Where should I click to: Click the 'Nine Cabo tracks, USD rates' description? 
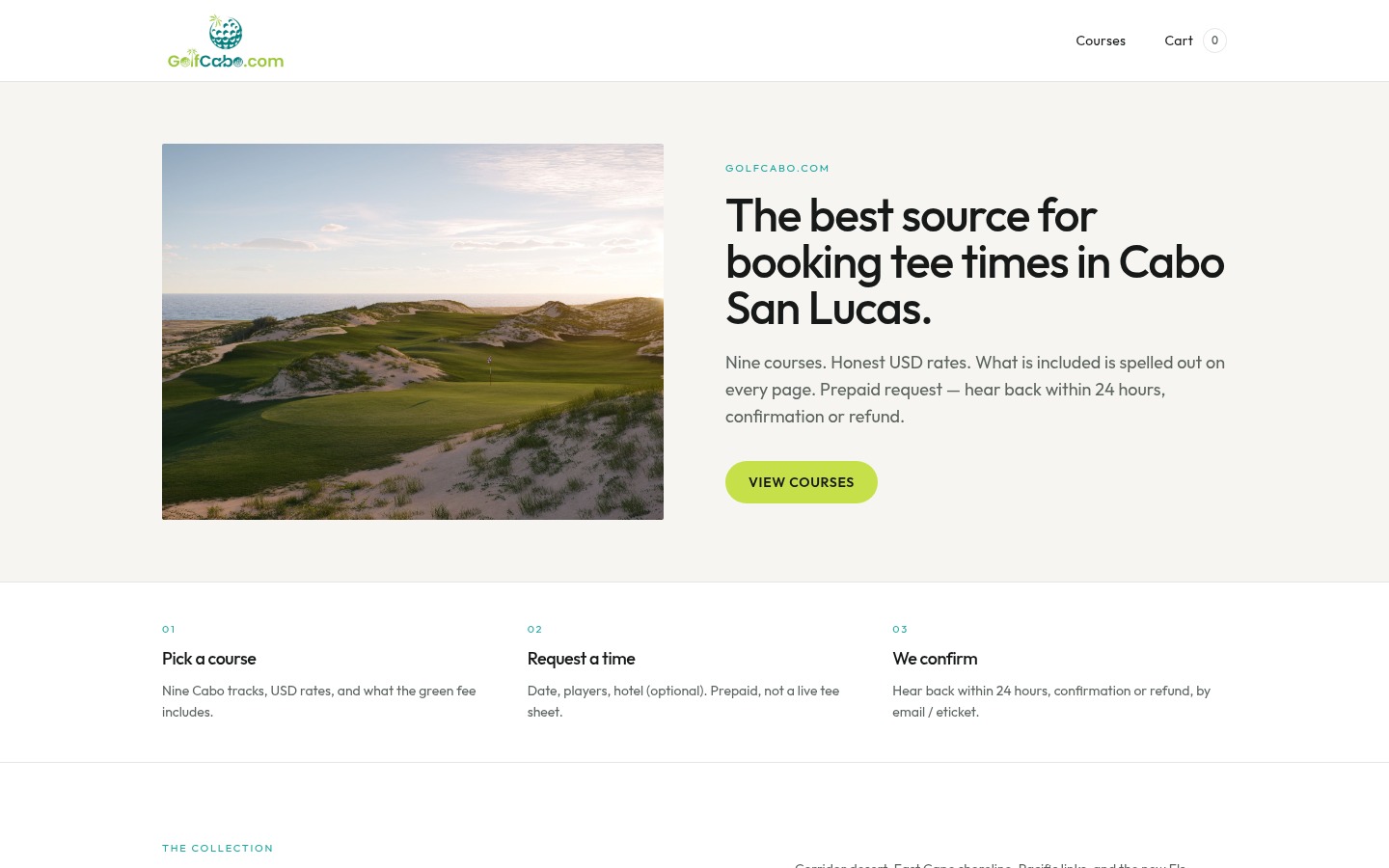coord(319,701)
